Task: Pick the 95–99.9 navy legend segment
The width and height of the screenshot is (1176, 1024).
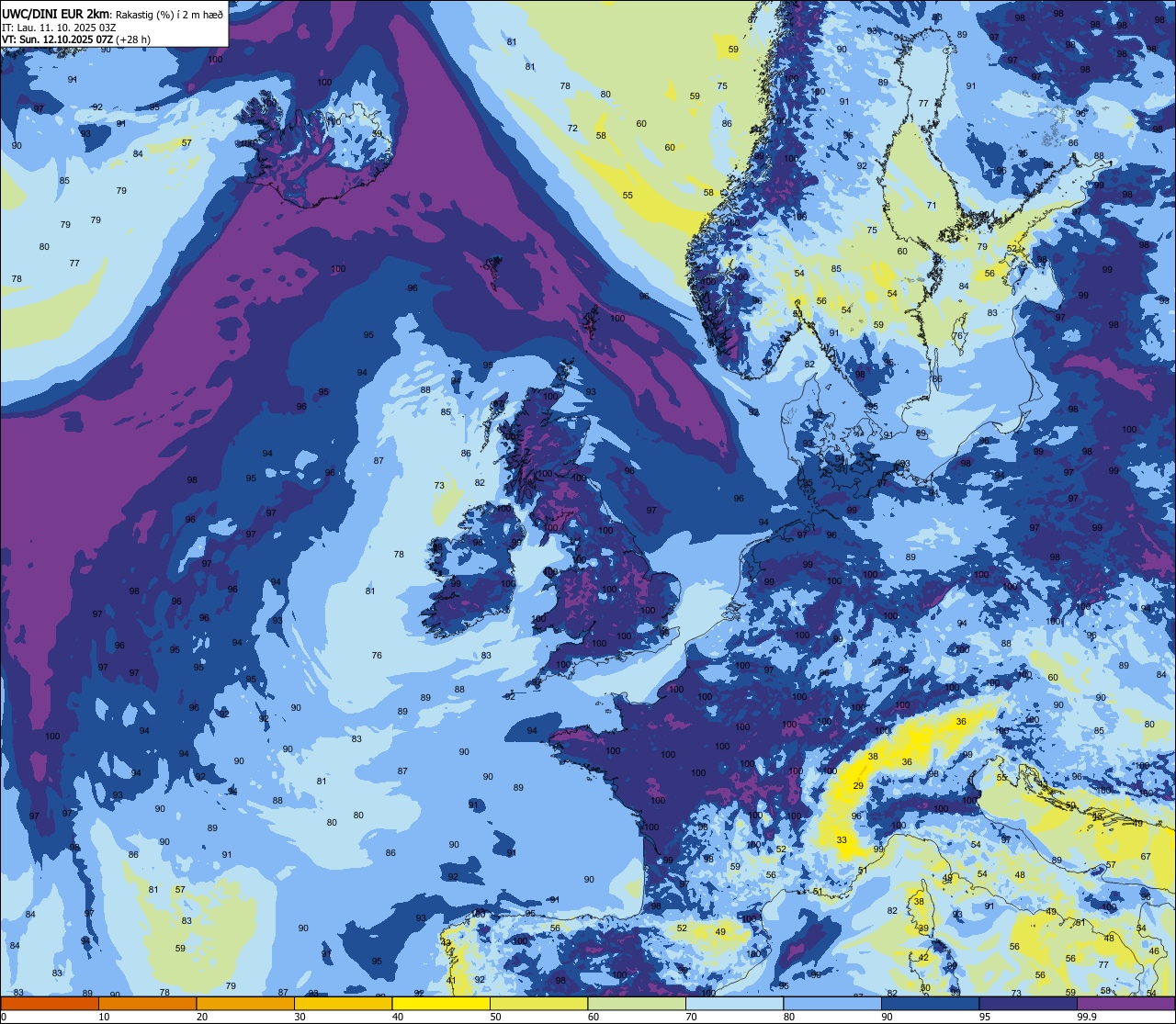Action: (x=1028, y=1004)
